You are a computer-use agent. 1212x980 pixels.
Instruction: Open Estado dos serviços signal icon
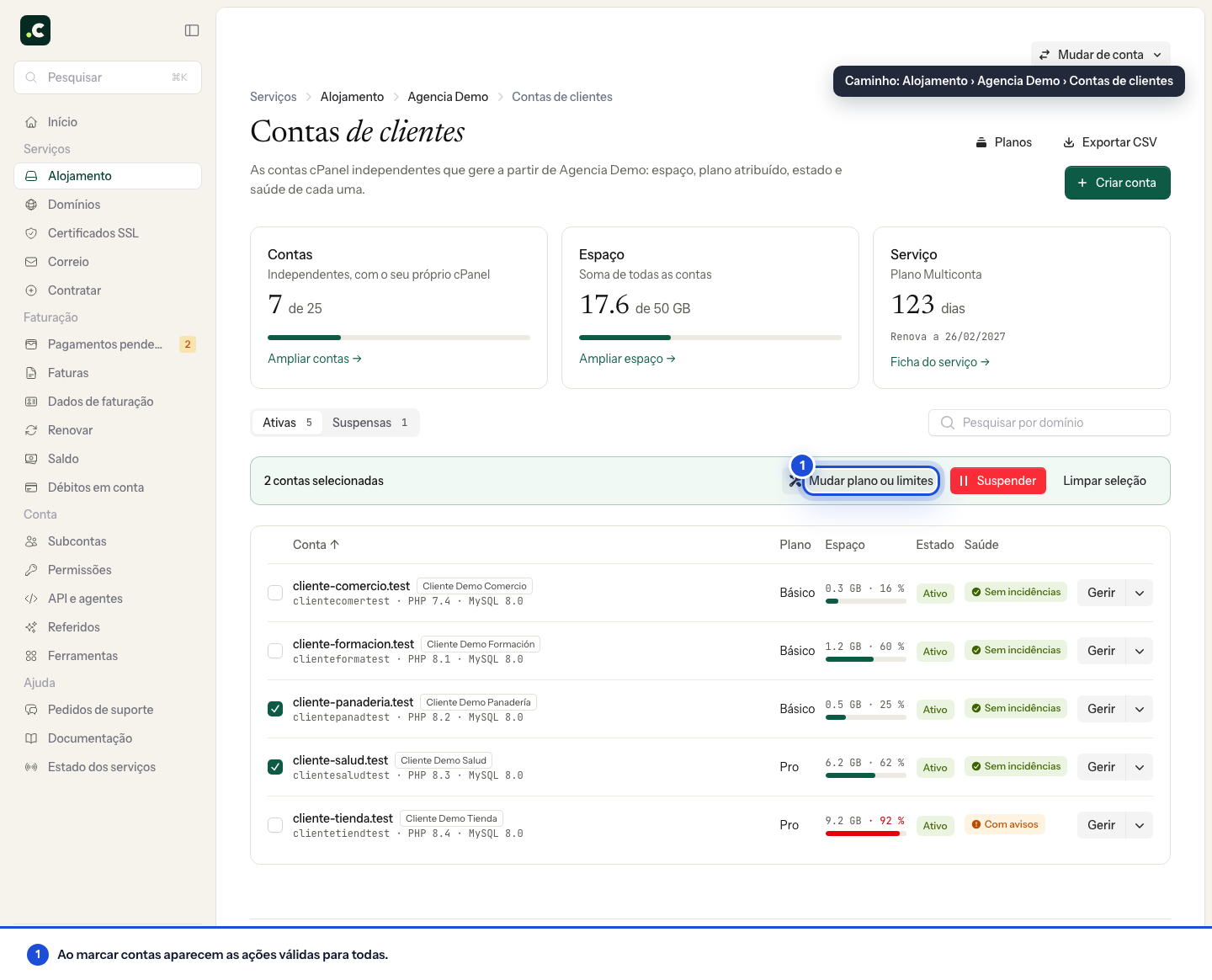pos(31,767)
